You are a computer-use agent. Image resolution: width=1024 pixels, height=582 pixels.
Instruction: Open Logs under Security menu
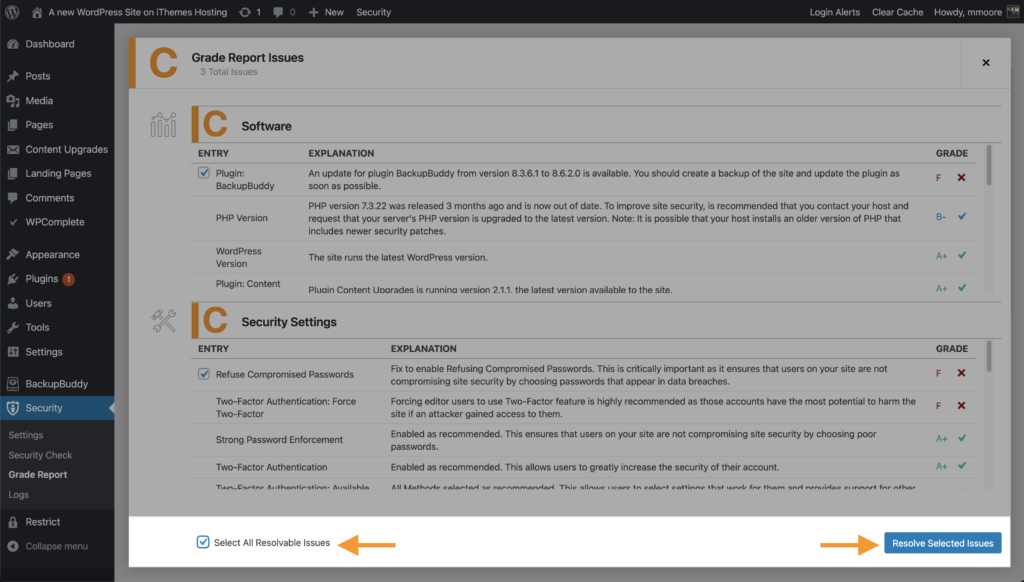18,494
